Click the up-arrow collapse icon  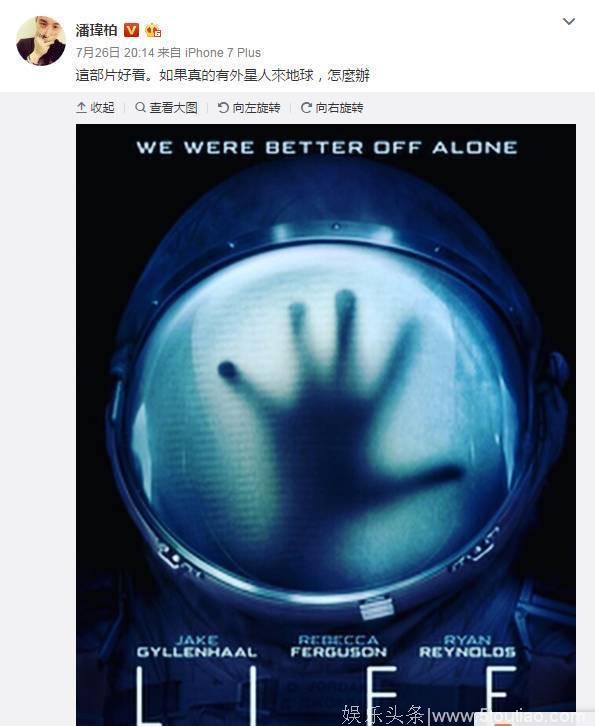(81, 107)
